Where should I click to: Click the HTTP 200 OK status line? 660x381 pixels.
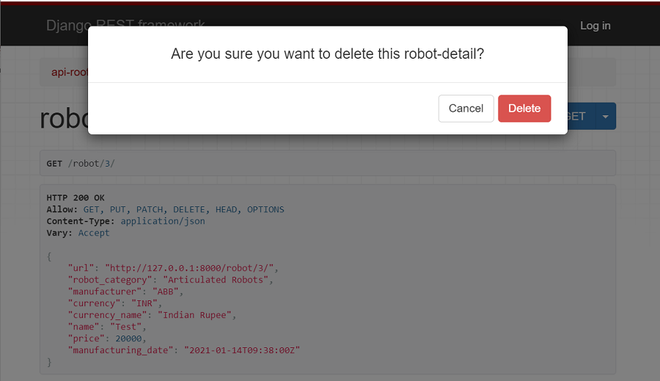pos(75,197)
